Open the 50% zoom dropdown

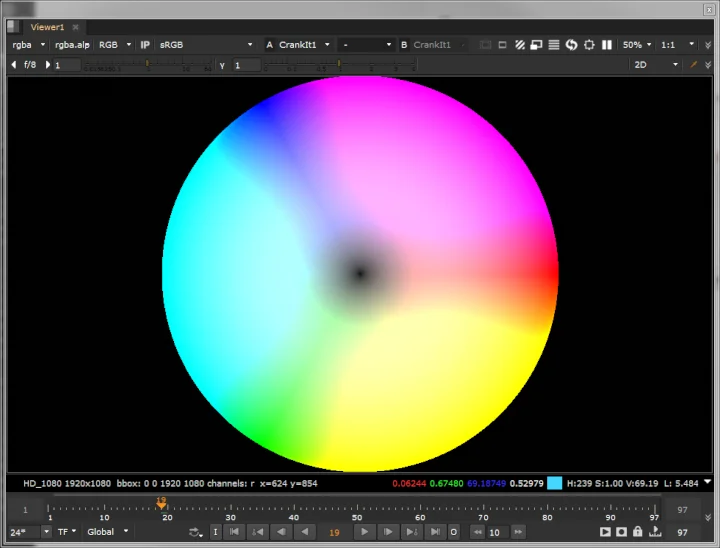[x=637, y=45]
